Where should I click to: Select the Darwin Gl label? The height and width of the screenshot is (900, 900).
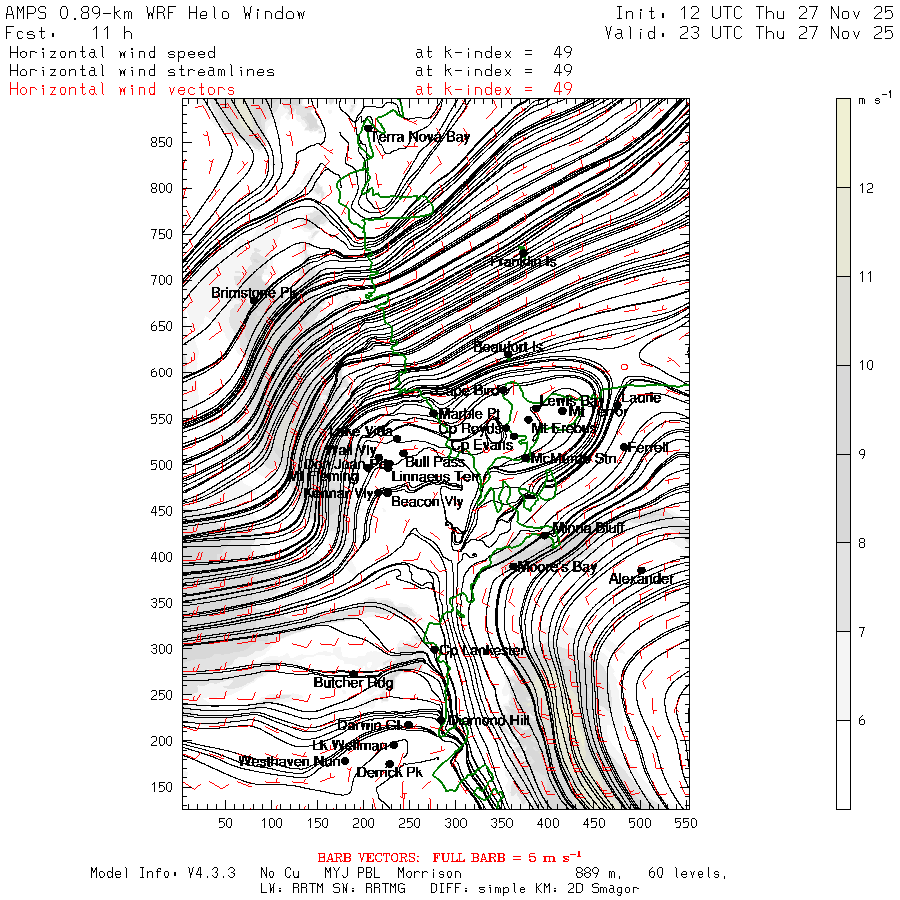click(370, 726)
